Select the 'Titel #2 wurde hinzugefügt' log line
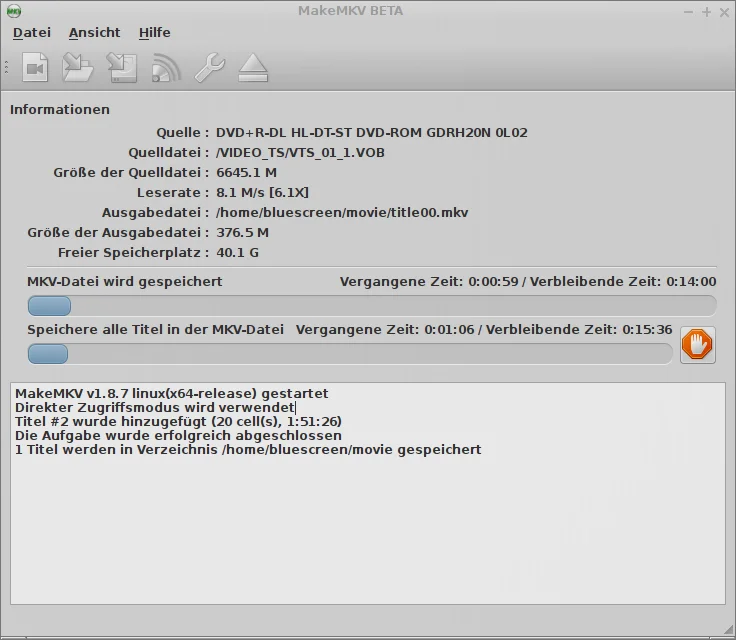Image resolution: width=736 pixels, height=640 pixels. coord(178,422)
